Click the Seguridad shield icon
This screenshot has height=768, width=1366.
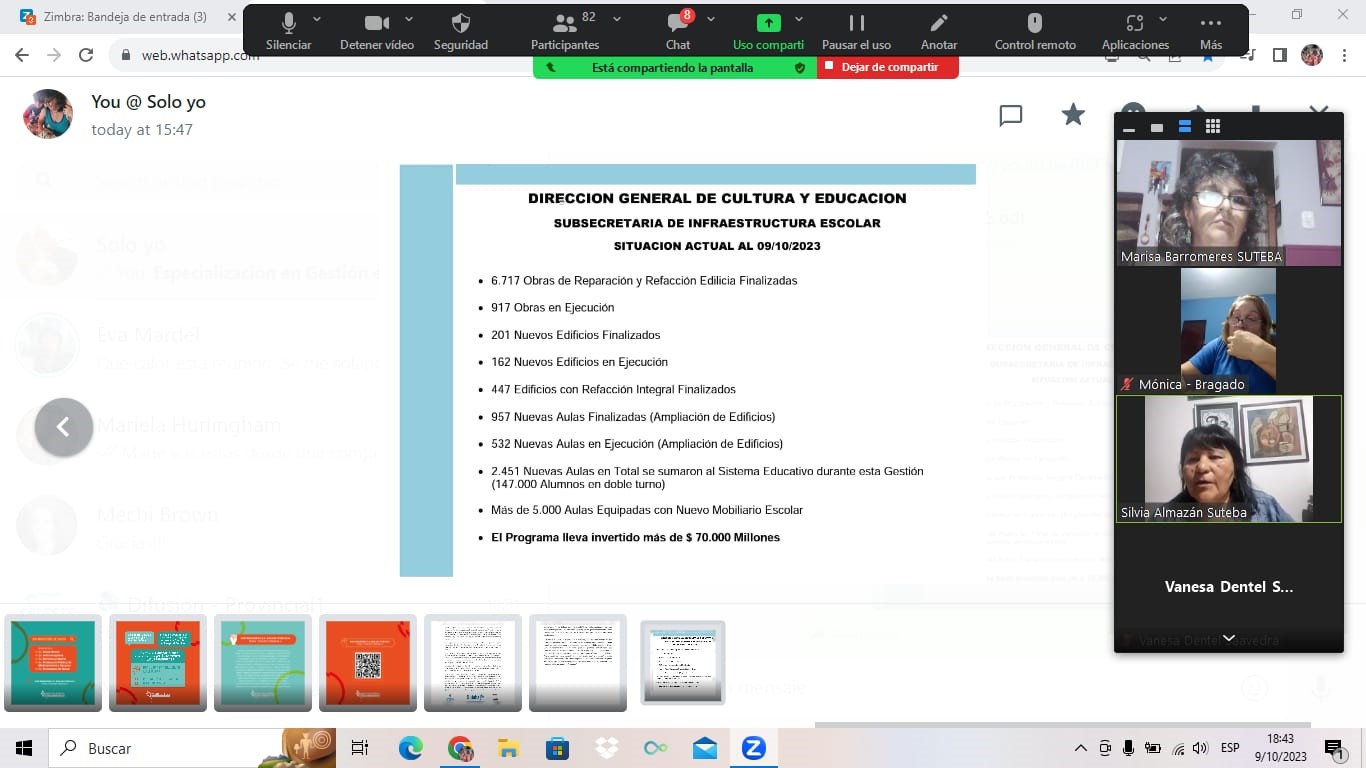461,24
